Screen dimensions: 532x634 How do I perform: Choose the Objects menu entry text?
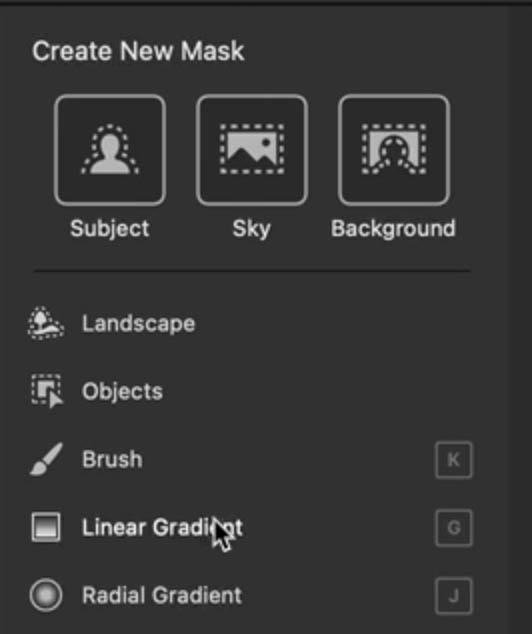(122, 391)
